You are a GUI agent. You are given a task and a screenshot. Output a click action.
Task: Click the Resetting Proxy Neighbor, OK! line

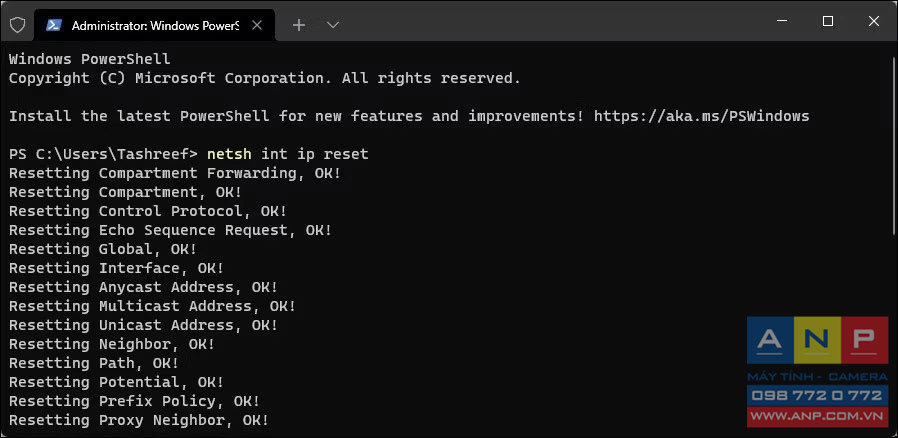[x=139, y=420]
